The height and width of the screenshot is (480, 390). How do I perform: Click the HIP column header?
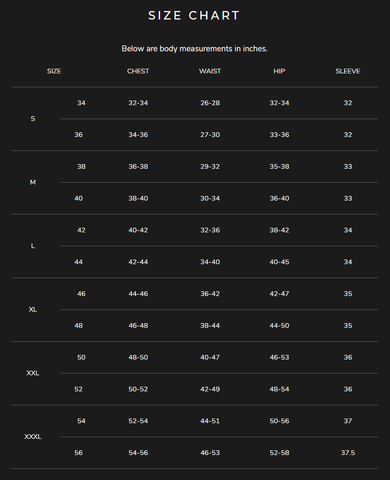279,71
